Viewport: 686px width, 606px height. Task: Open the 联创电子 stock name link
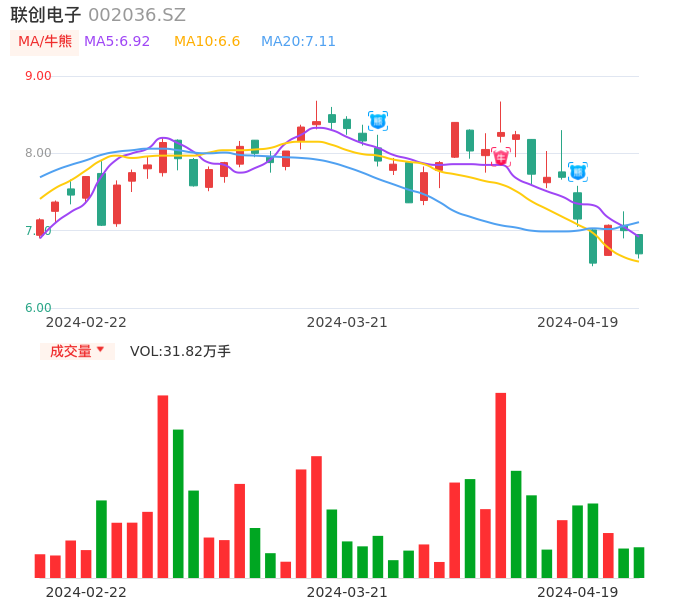(x=45, y=15)
